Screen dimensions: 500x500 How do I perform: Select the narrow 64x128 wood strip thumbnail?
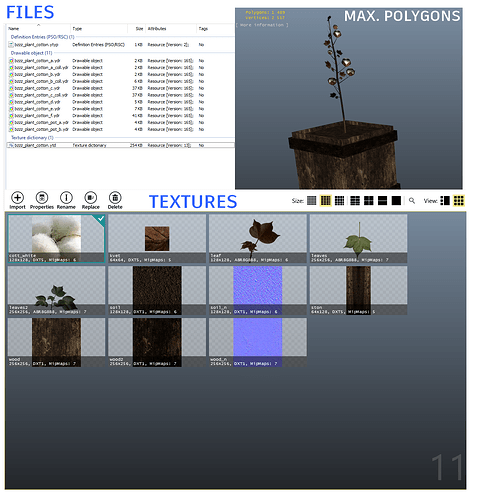[x=358, y=290]
